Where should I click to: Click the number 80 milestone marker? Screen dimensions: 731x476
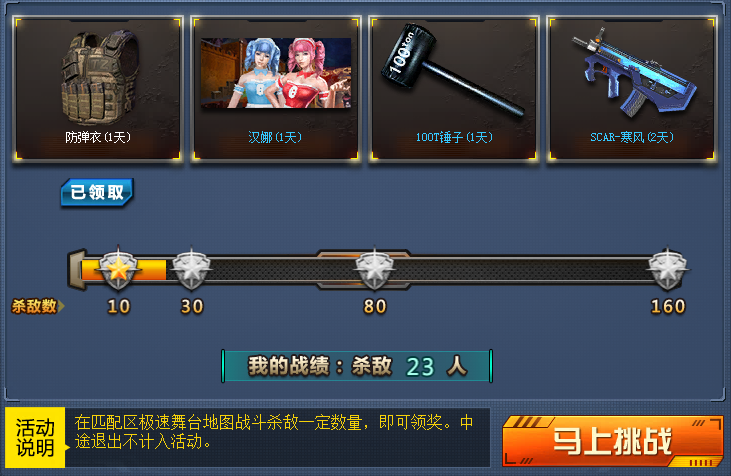point(375,306)
